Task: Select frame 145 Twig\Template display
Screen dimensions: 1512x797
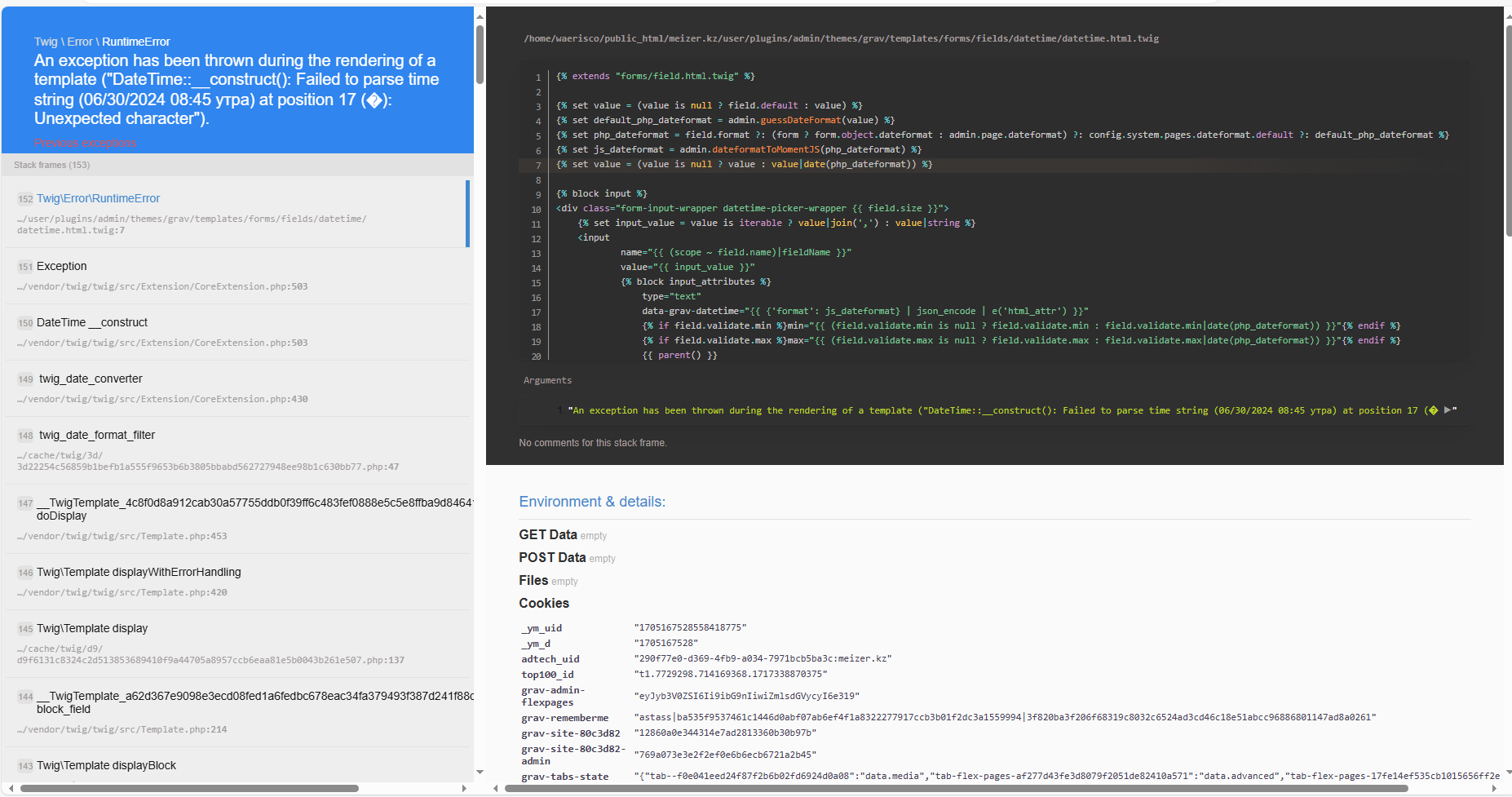Action: coord(238,644)
